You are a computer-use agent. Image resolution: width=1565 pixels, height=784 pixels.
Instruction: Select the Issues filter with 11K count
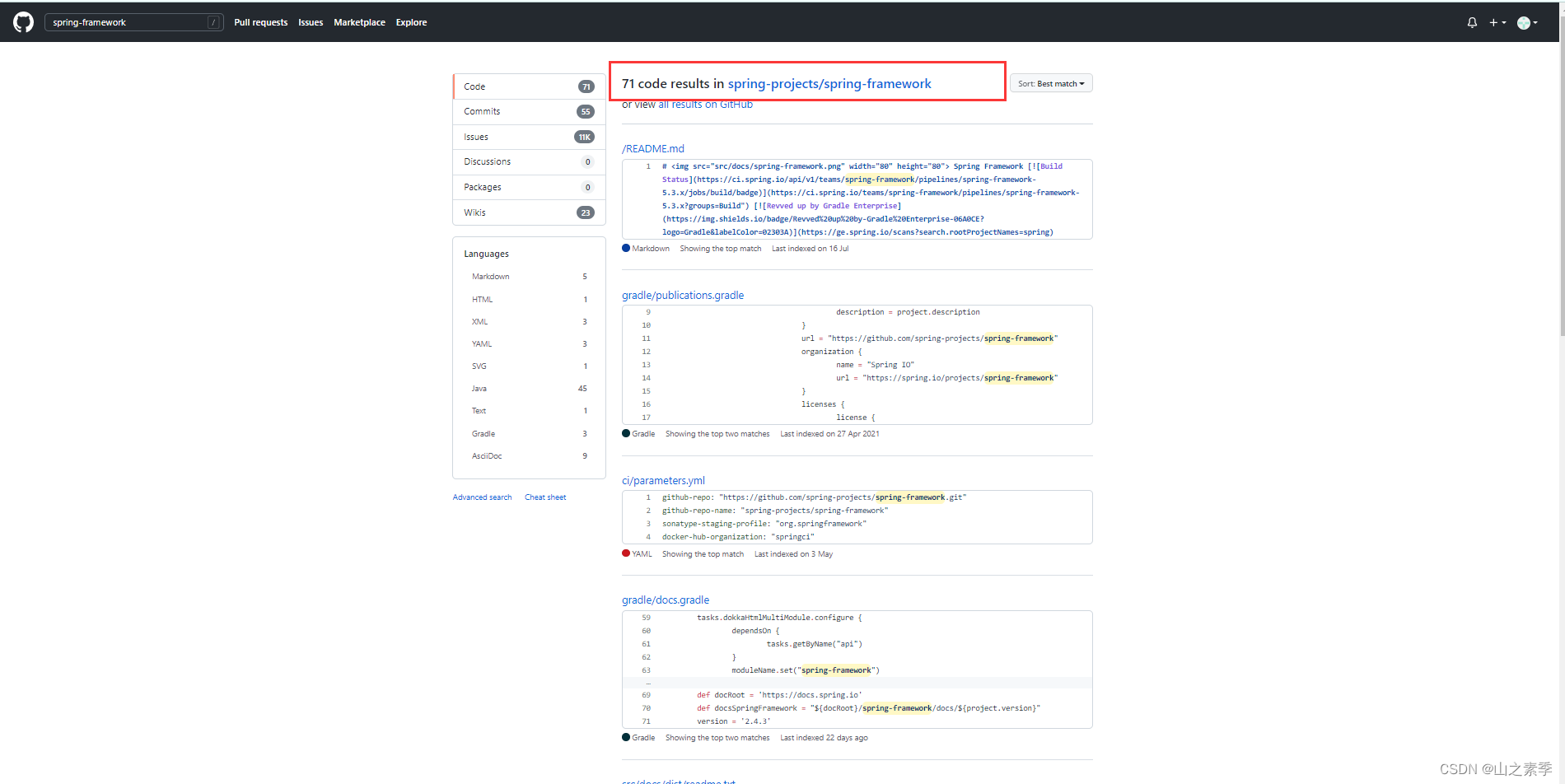point(529,137)
